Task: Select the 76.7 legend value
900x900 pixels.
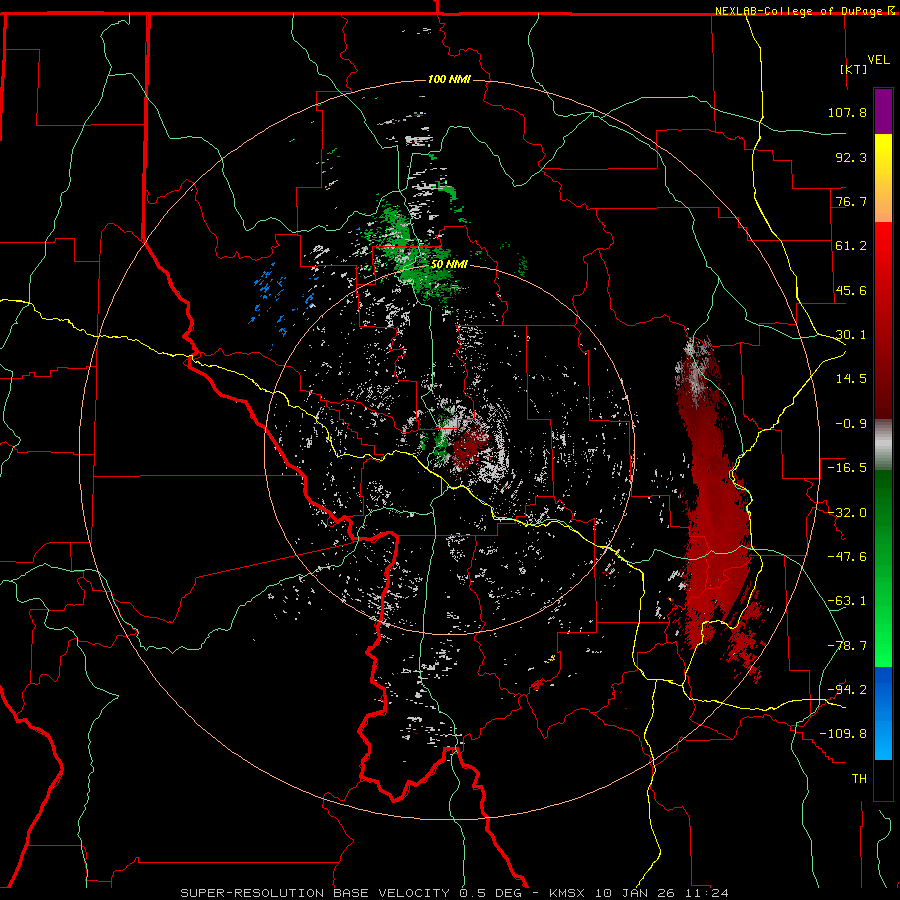Action: tap(851, 201)
